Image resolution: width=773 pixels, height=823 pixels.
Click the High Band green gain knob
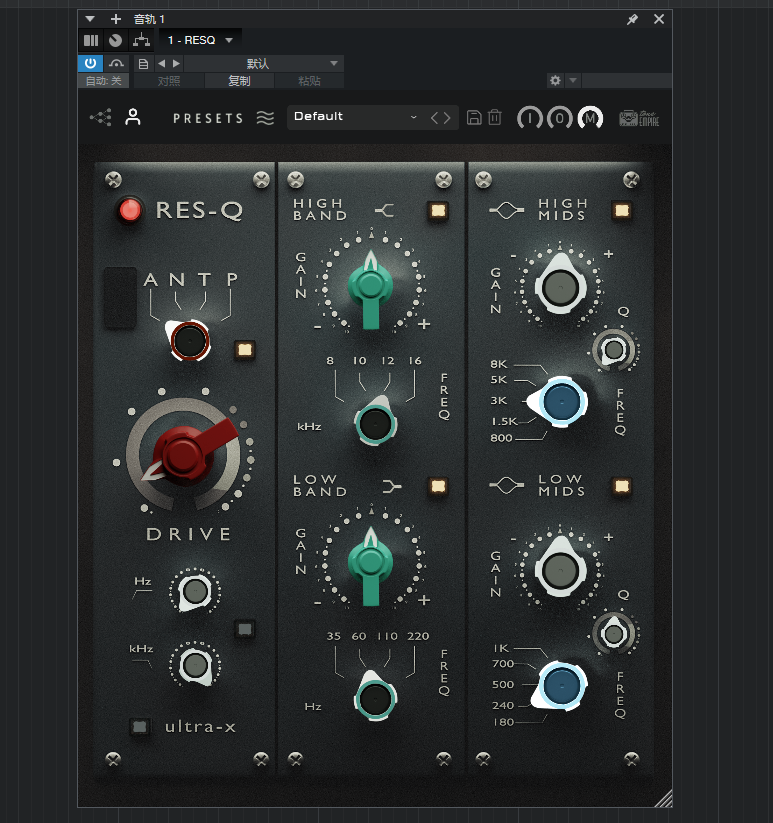coord(371,284)
